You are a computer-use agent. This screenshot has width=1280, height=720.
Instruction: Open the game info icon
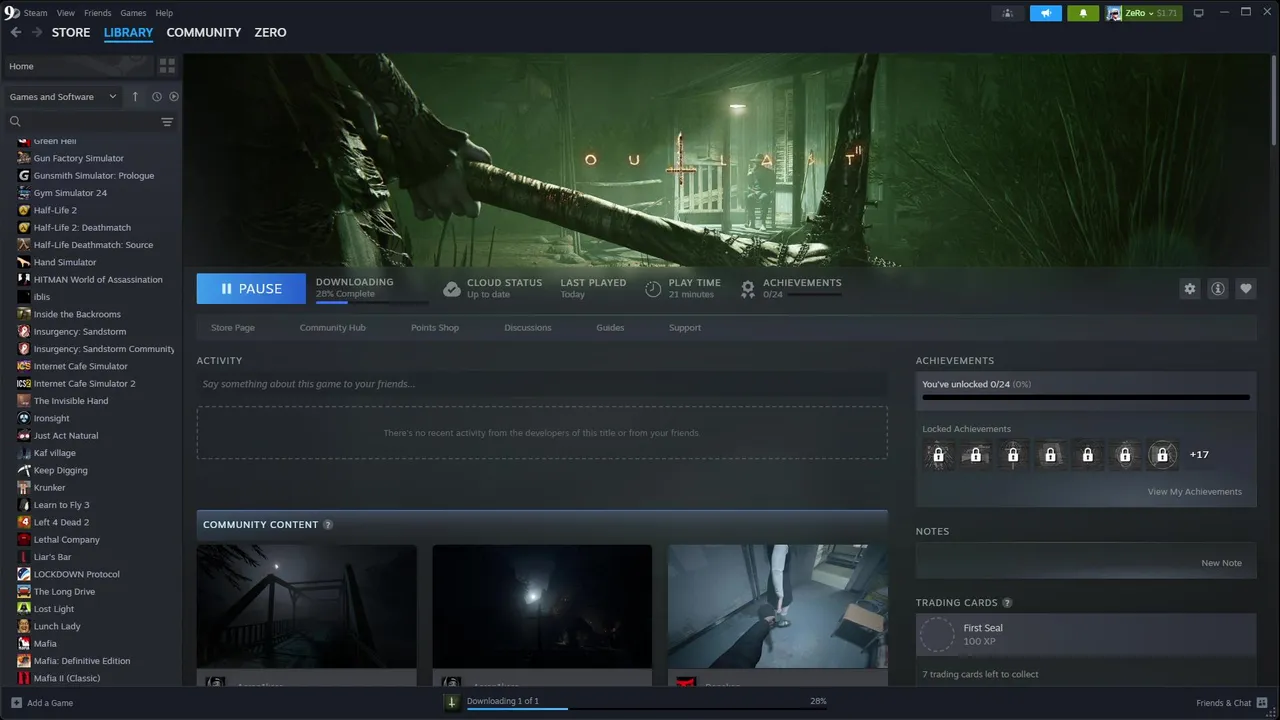(1218, 288)
